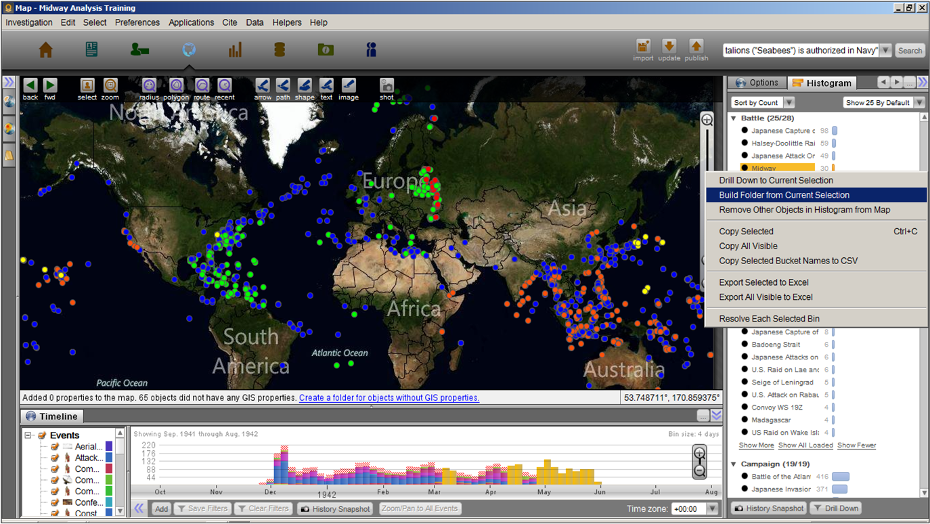The image size is (930, 524).
Task: Toggle the Const... event type checkbox
Action: coord(55,513)
